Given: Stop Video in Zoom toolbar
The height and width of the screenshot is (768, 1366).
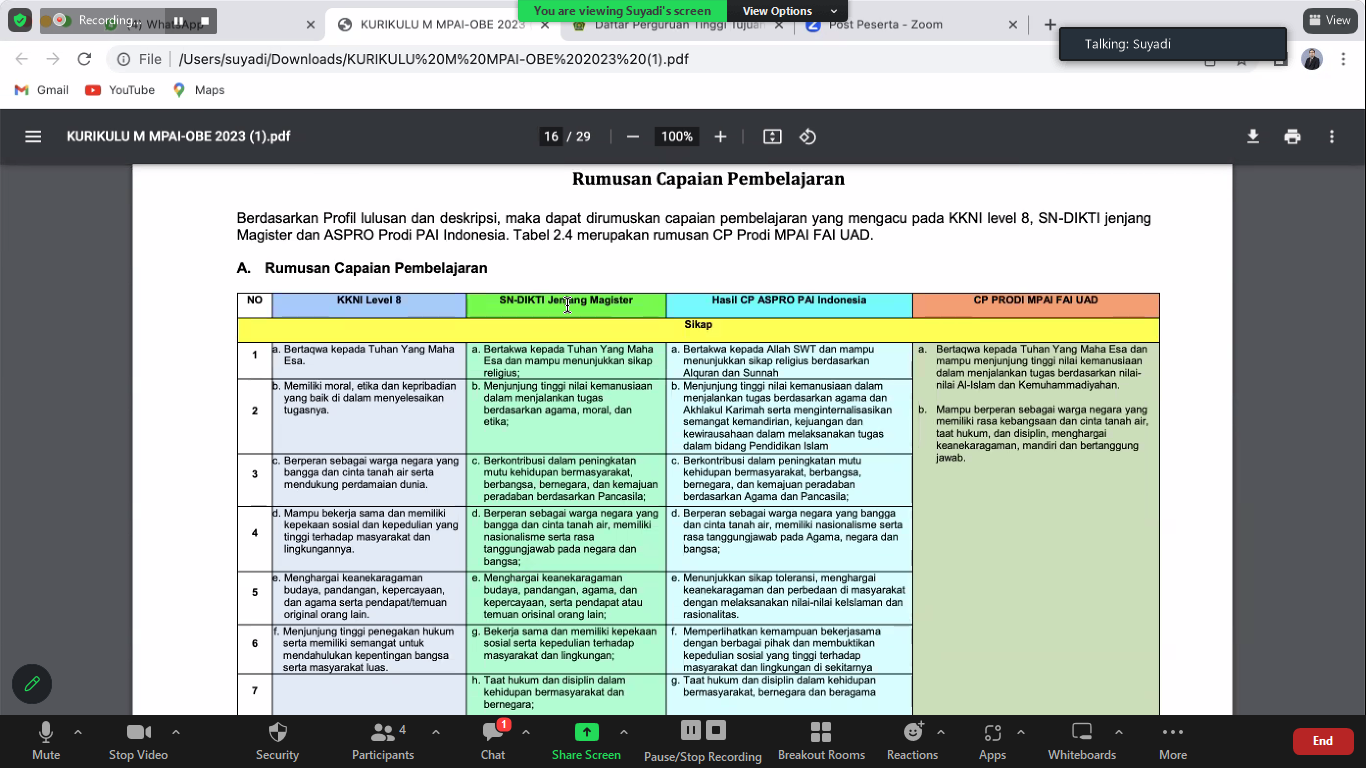Looking at the screenshot, I should (x=138, y=741).
